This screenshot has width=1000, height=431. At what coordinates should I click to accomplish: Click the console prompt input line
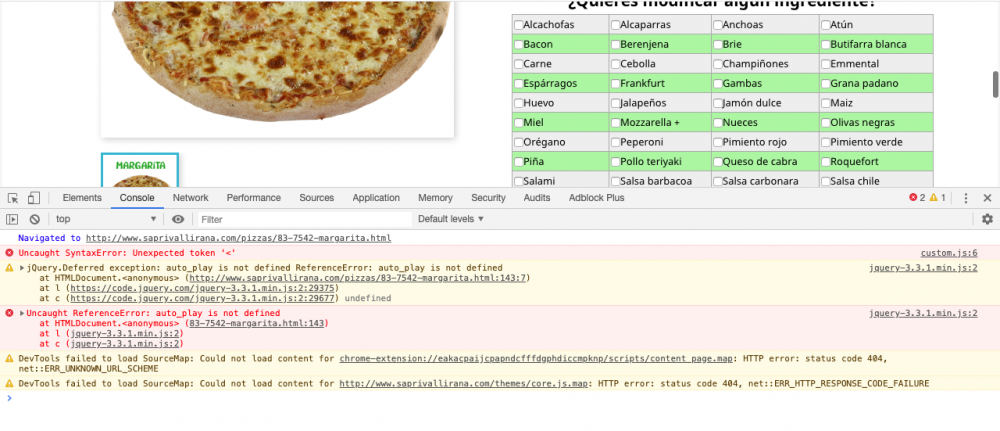tap(500, 398)
